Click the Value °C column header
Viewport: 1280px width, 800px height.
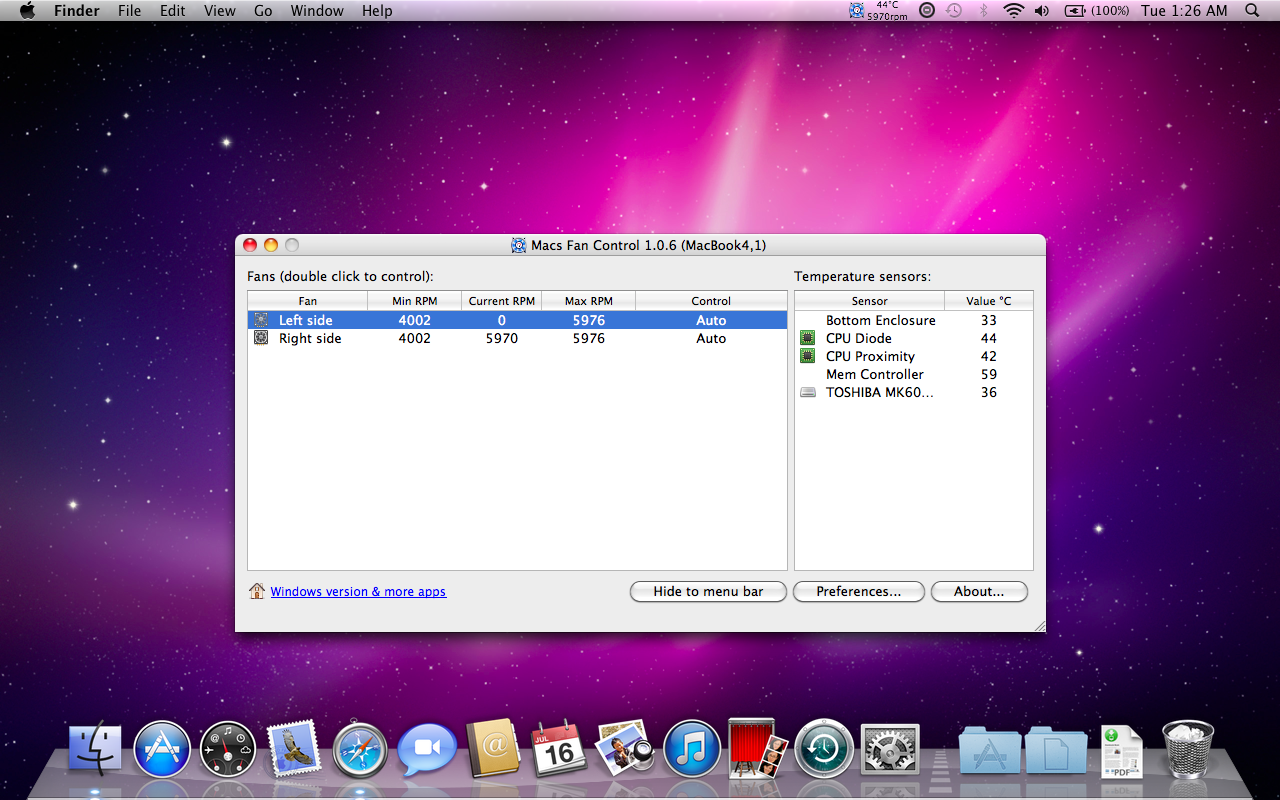989,300
